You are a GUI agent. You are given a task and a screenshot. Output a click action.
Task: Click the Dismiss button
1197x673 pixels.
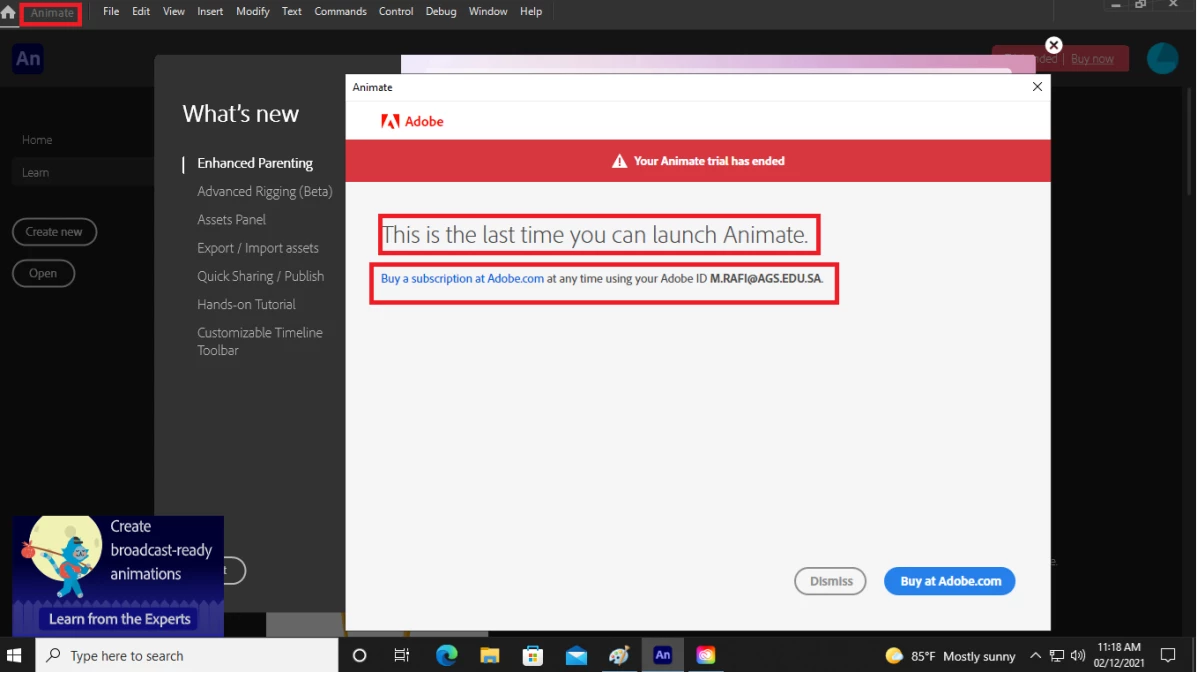coord(830,581)
